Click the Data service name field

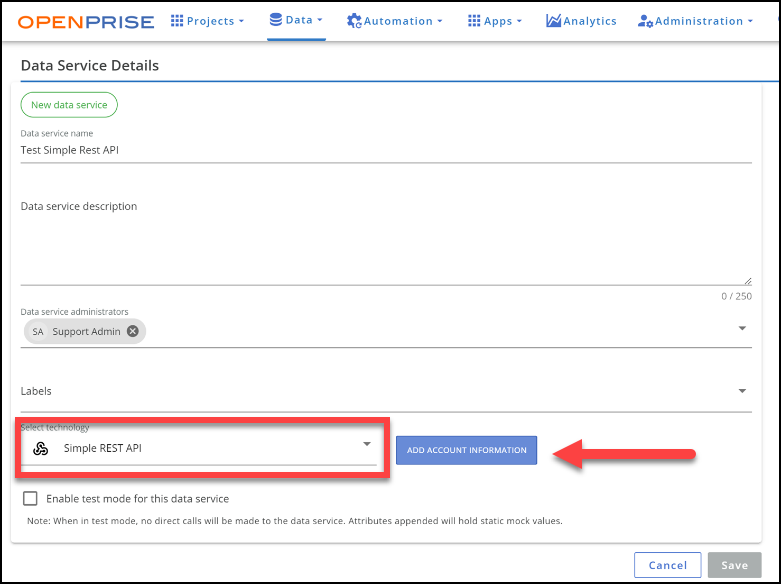386,150
